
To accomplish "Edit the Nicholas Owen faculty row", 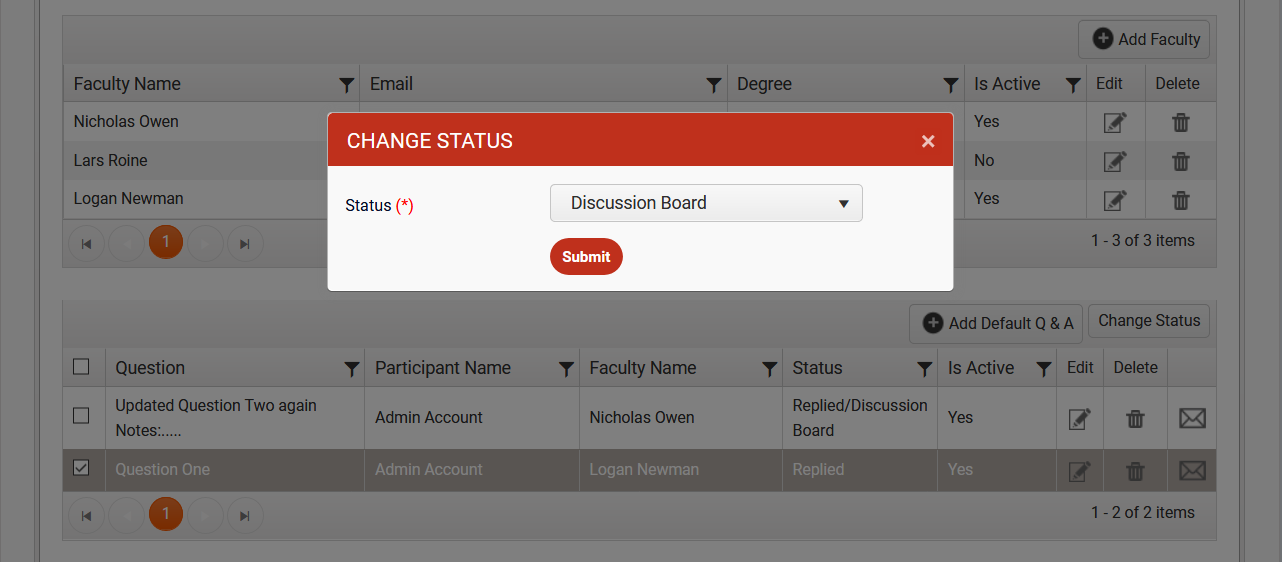I will coord(1115,122).
